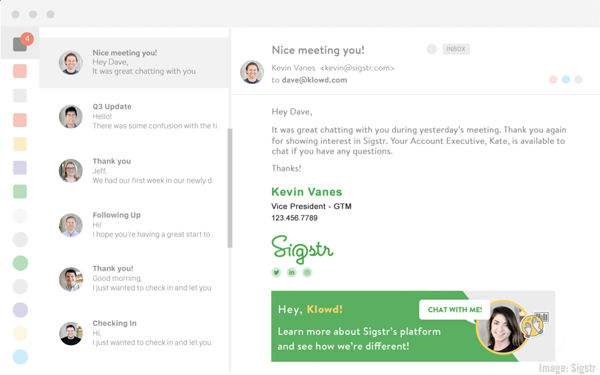
Task: Click the Sigstr logo in signature
Action: (302, 249)
